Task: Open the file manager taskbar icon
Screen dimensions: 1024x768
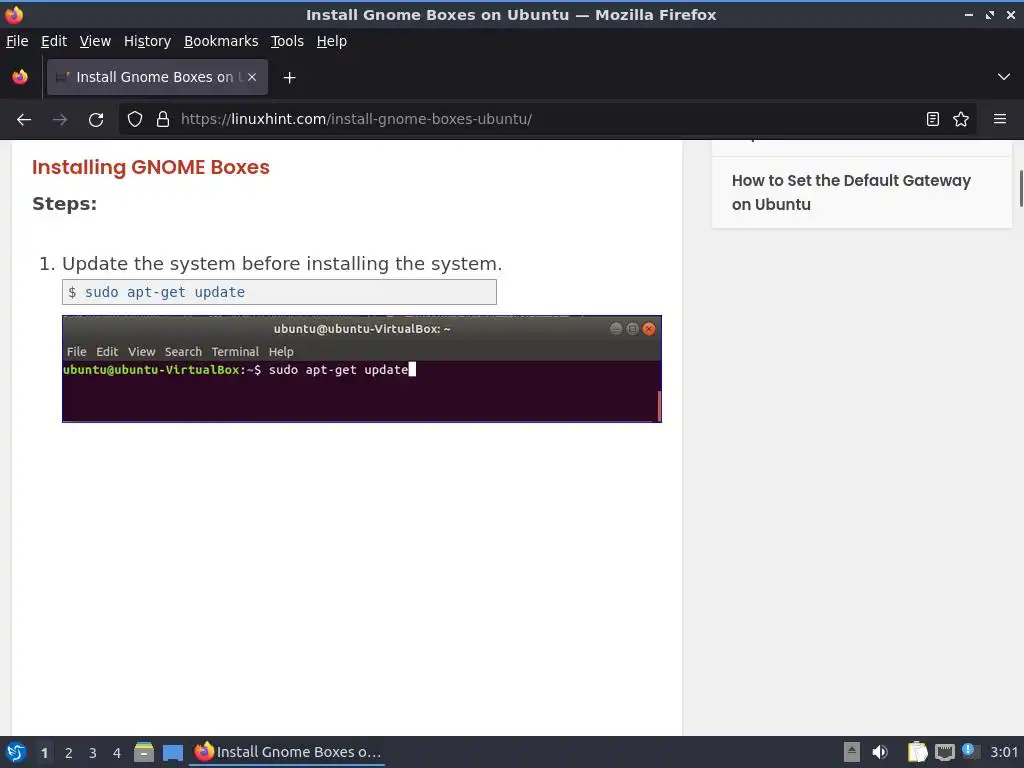Action: pyautogui.click(x=144, y=752)
